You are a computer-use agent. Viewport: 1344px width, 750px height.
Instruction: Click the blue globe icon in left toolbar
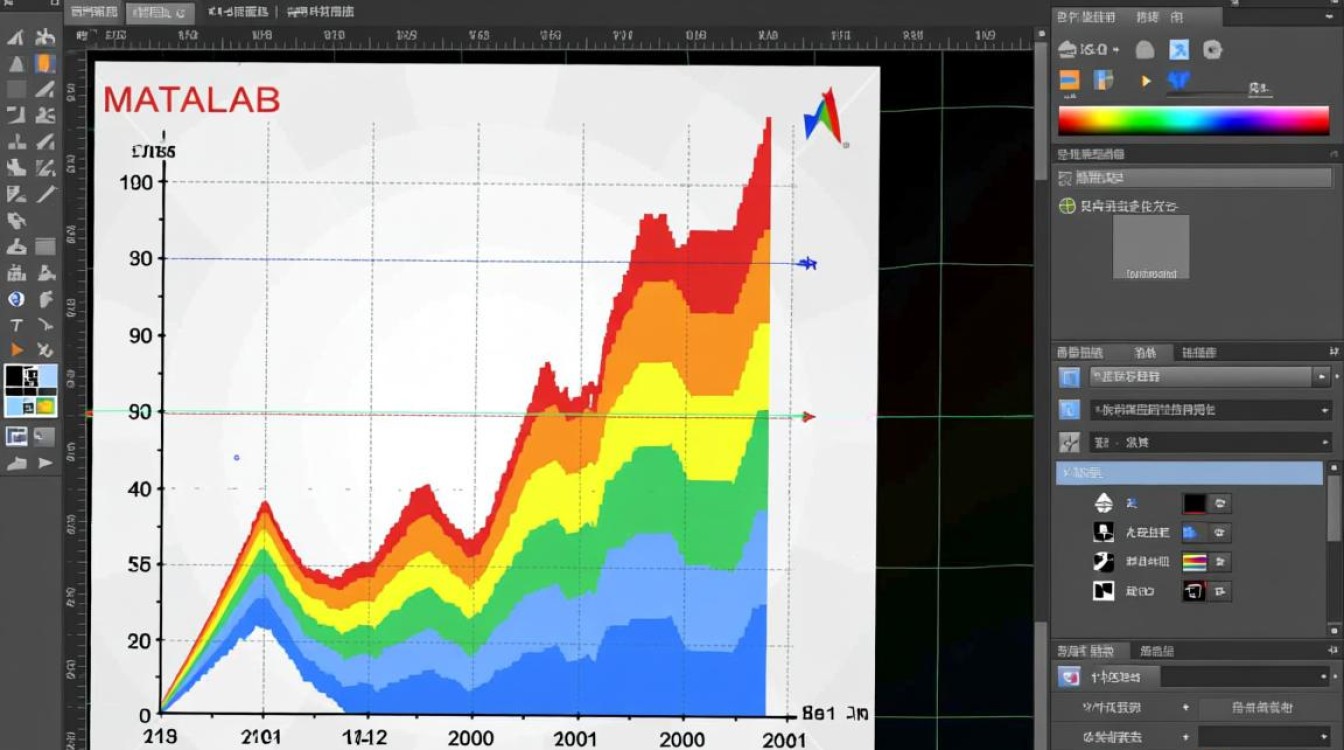pos(16,299)
